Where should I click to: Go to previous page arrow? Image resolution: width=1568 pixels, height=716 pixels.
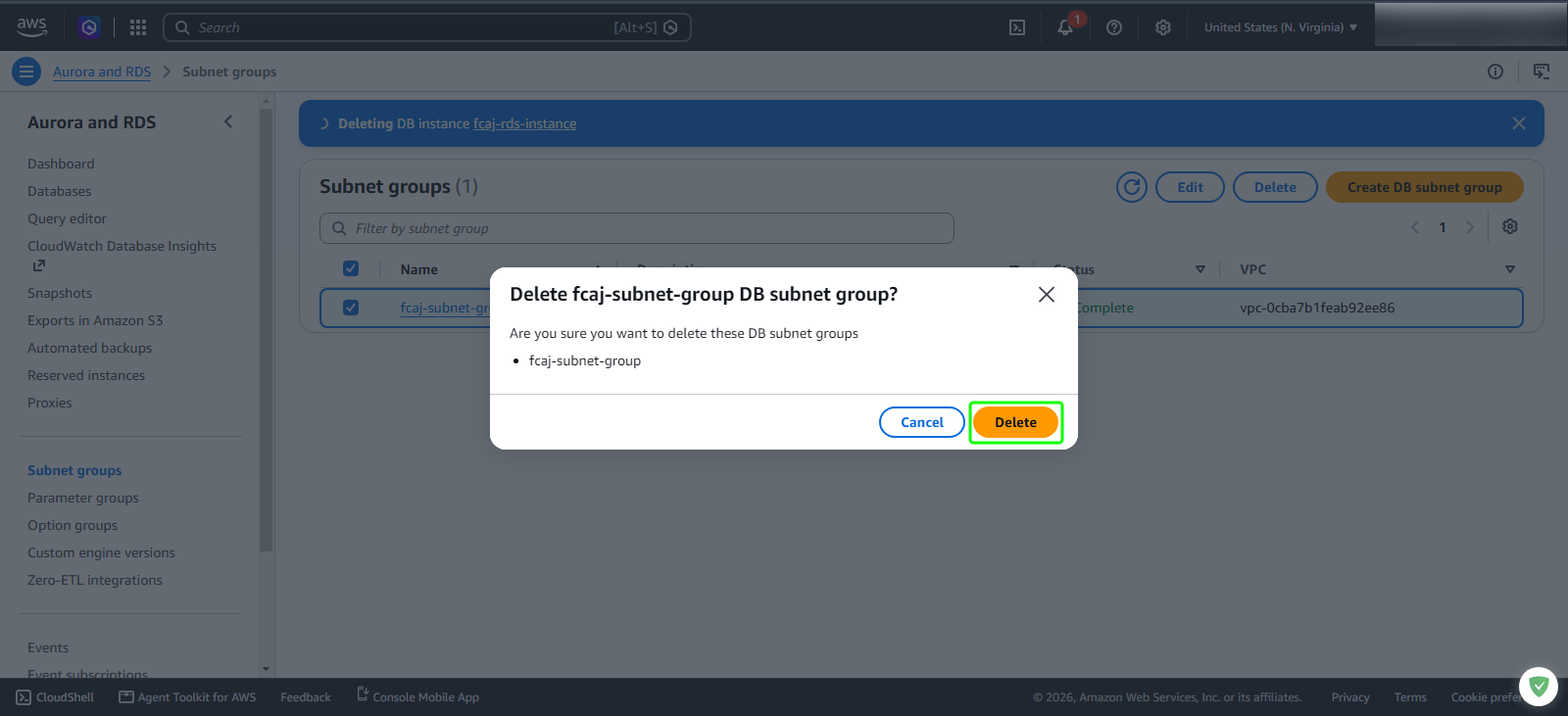tap(1415, 227)
